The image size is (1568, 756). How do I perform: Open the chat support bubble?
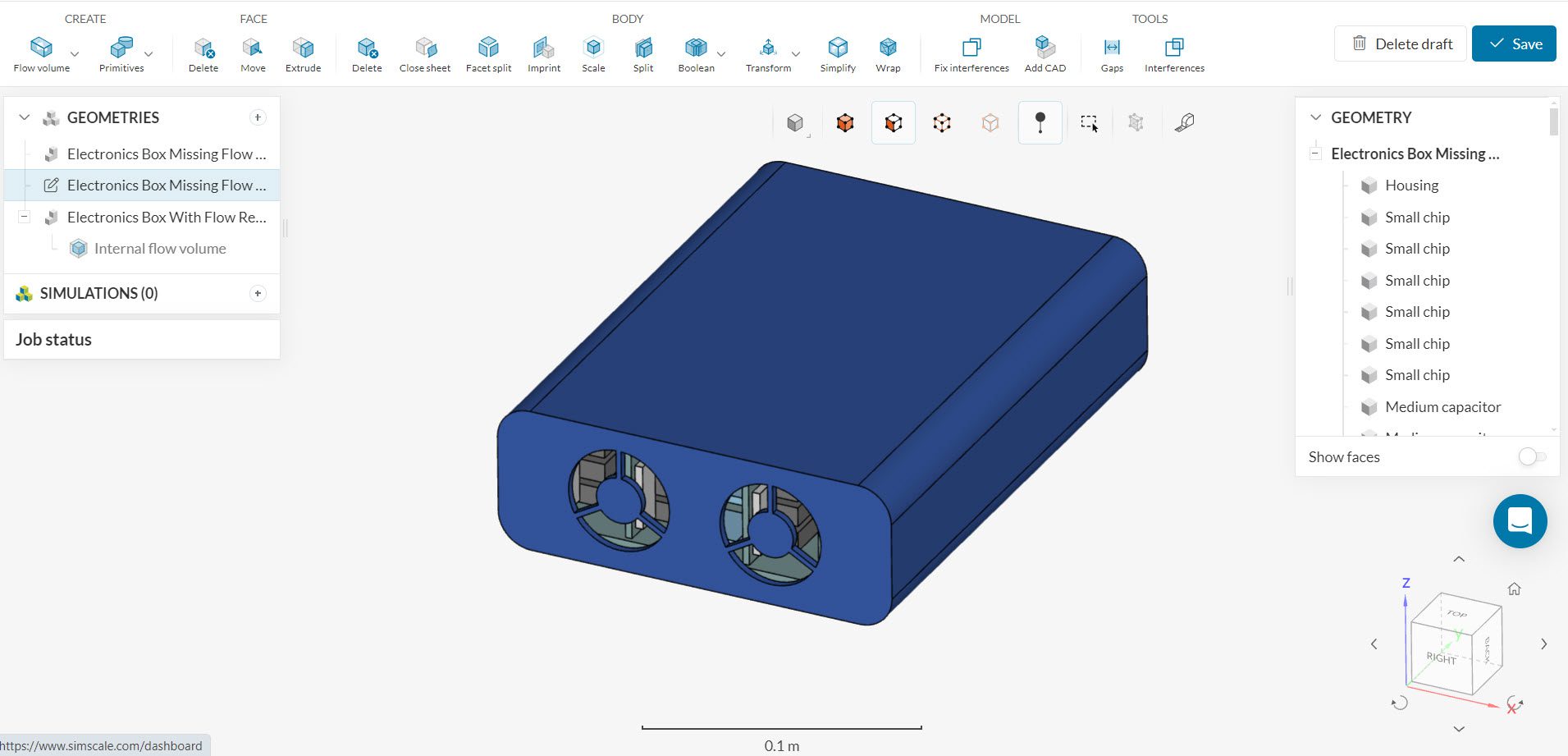pyautogui.click(x=1520, y=521)
